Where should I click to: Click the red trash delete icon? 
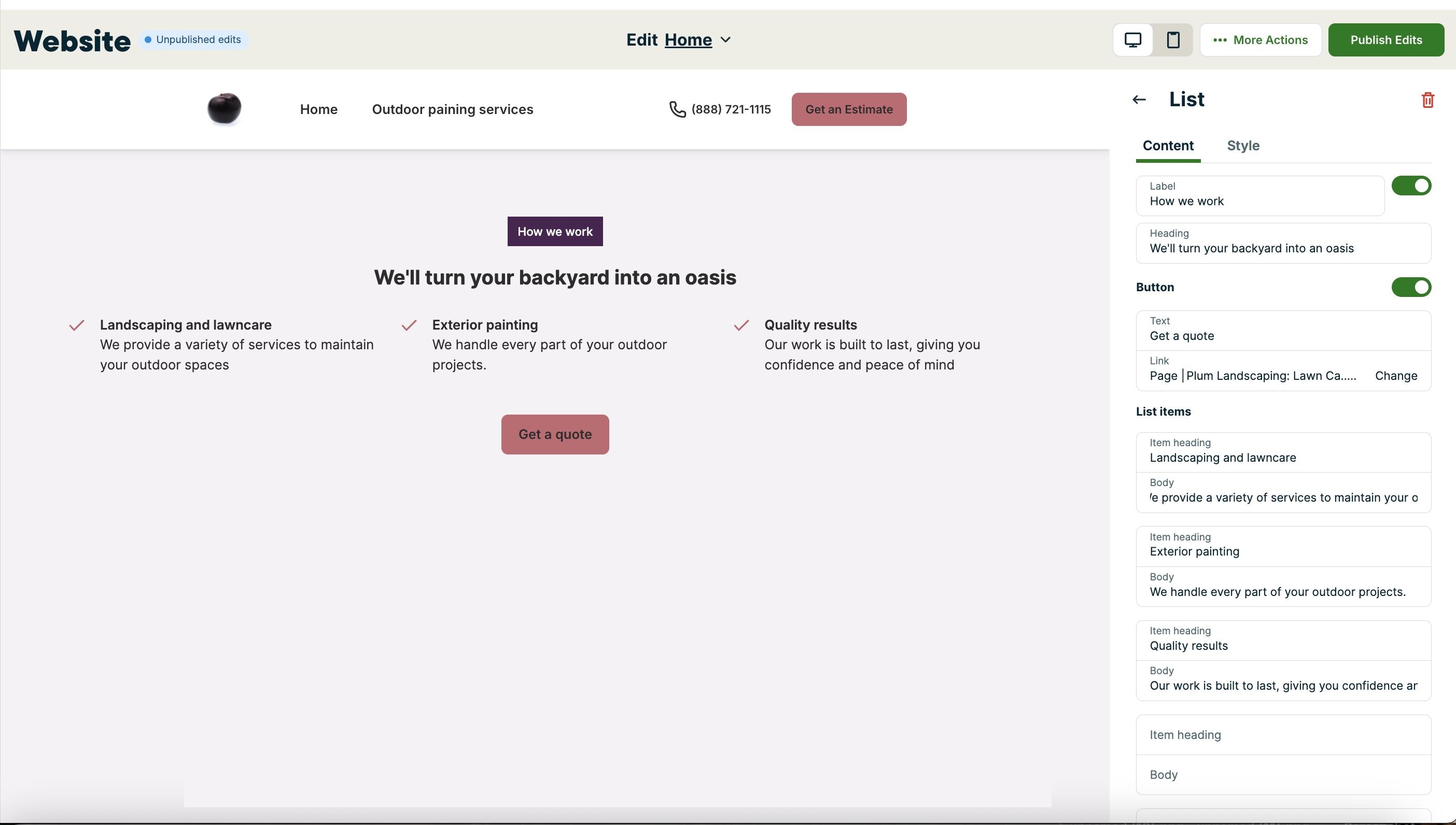tap(1427, 101)
